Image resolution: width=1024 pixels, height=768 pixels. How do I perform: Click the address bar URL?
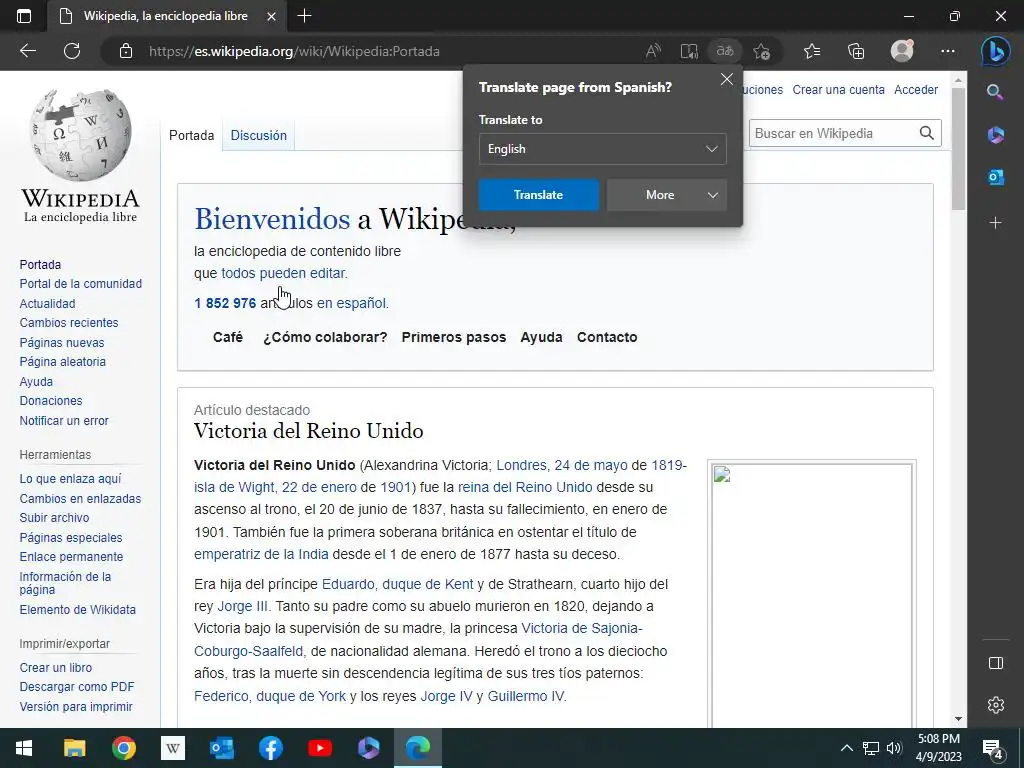pyautogui.click(x=294, y=51)
